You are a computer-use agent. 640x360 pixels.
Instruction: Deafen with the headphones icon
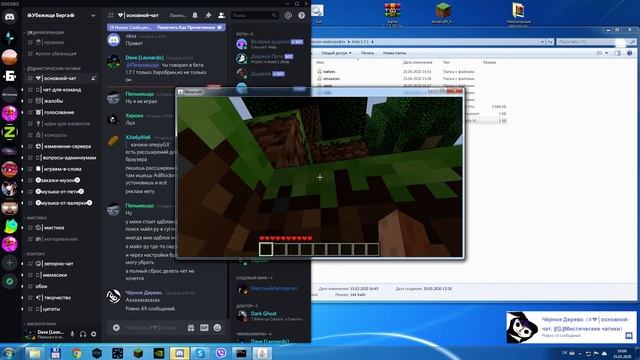click(x=83, y=334)
